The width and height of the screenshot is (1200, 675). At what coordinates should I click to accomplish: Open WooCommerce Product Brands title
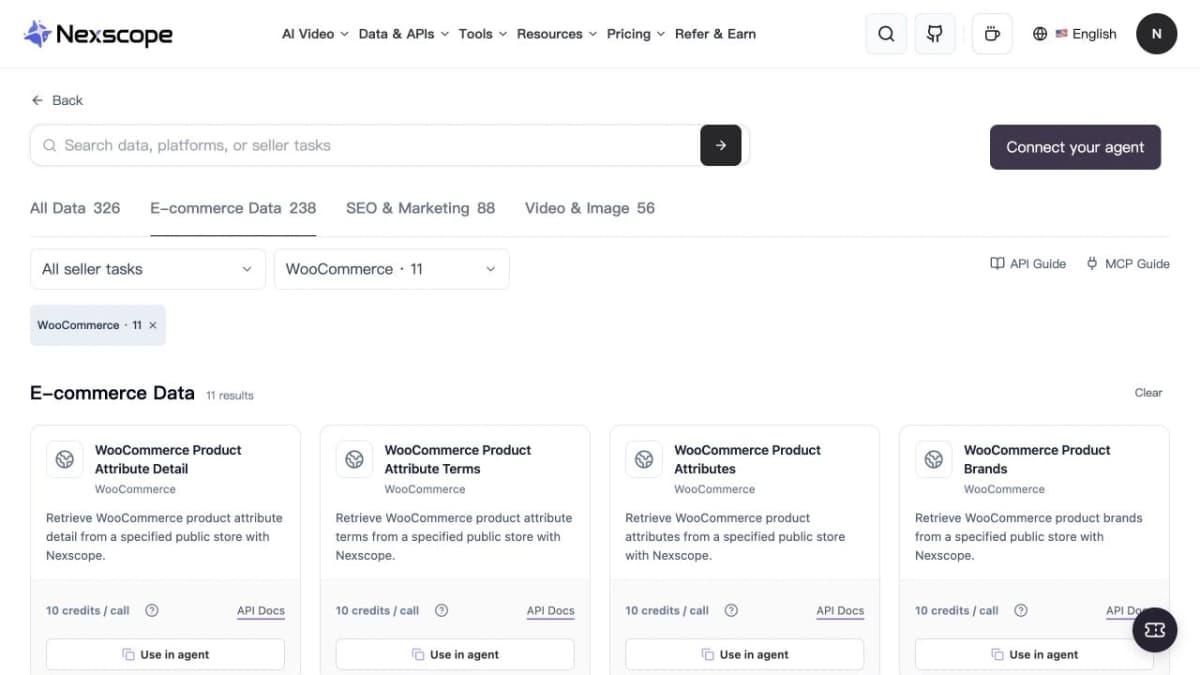pyautogui.click(x=1037, y=459)
